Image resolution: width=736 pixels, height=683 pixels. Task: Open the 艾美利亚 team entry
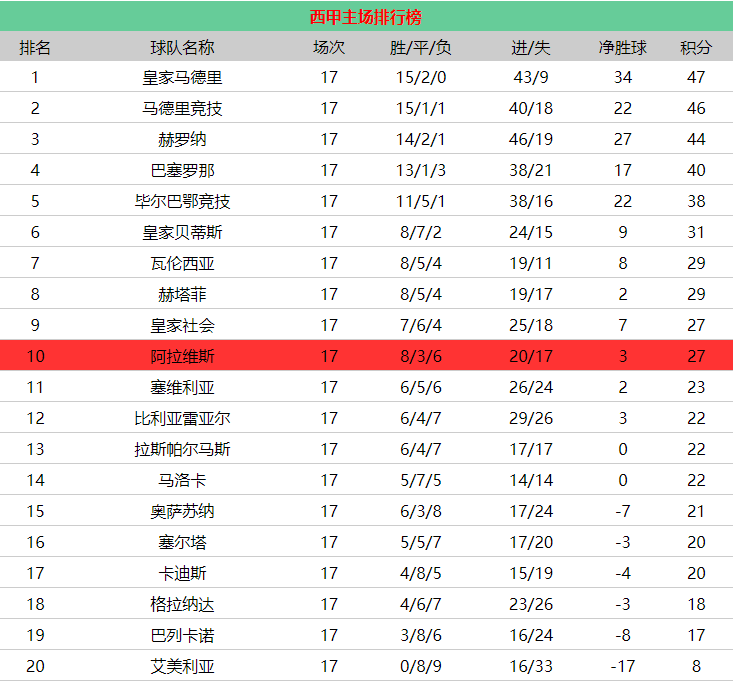click(182, 666)
